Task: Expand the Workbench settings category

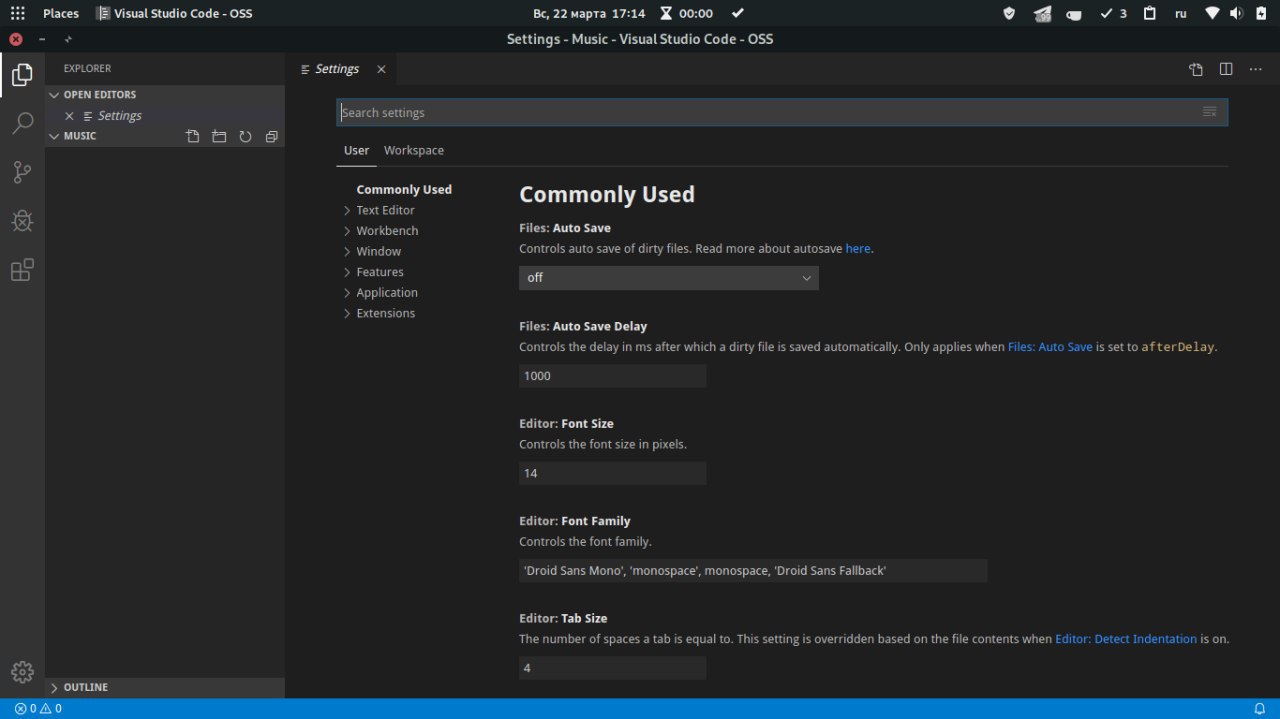Action: (387, 231)
